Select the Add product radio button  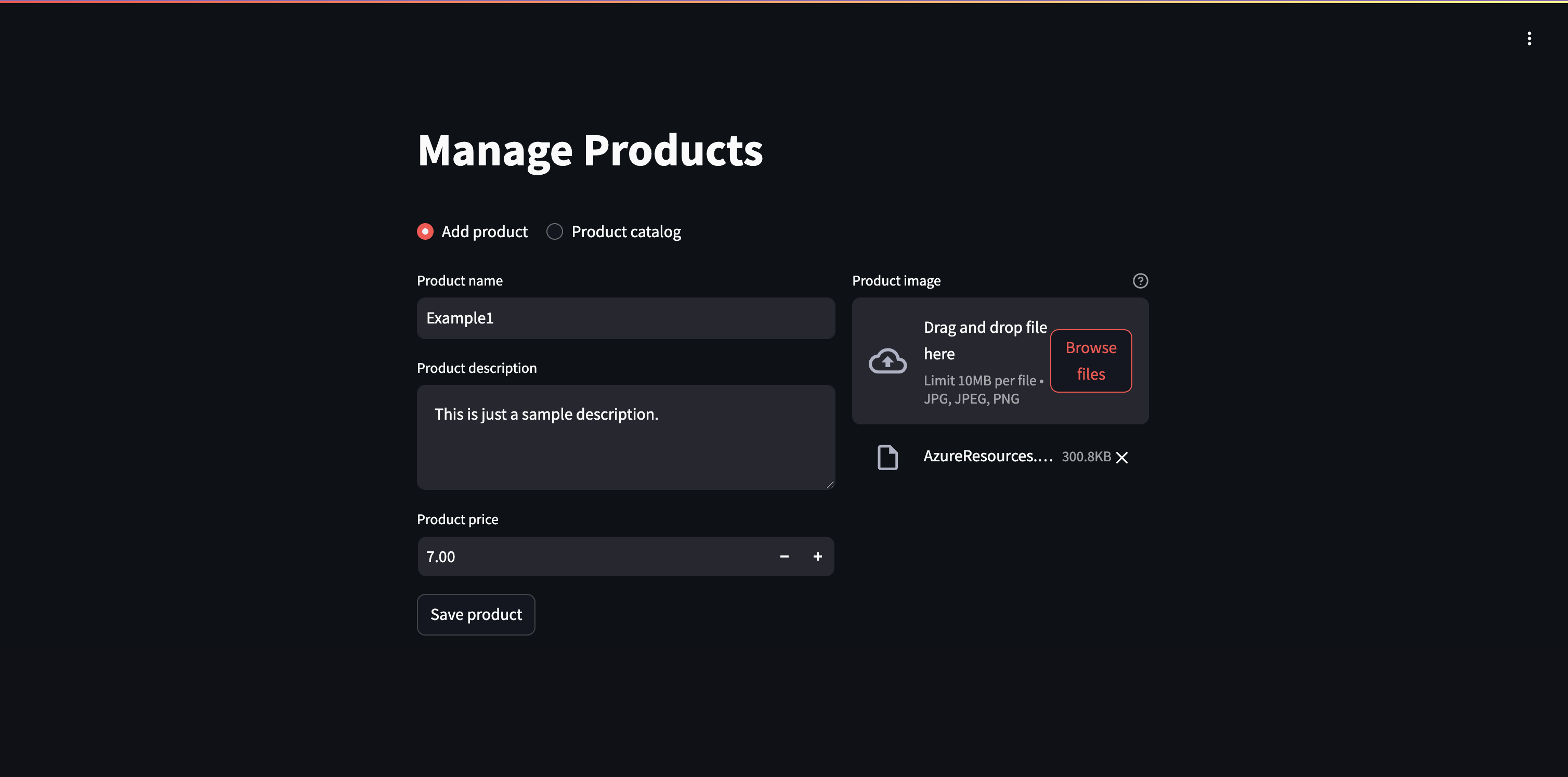[425, 231]
